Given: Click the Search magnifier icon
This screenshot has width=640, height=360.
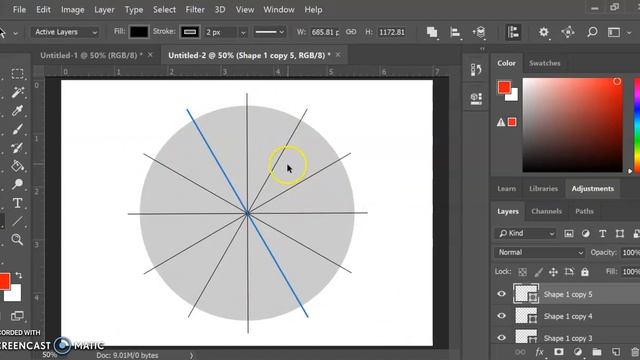Looking at the screenshot, I should coord(592,32).
